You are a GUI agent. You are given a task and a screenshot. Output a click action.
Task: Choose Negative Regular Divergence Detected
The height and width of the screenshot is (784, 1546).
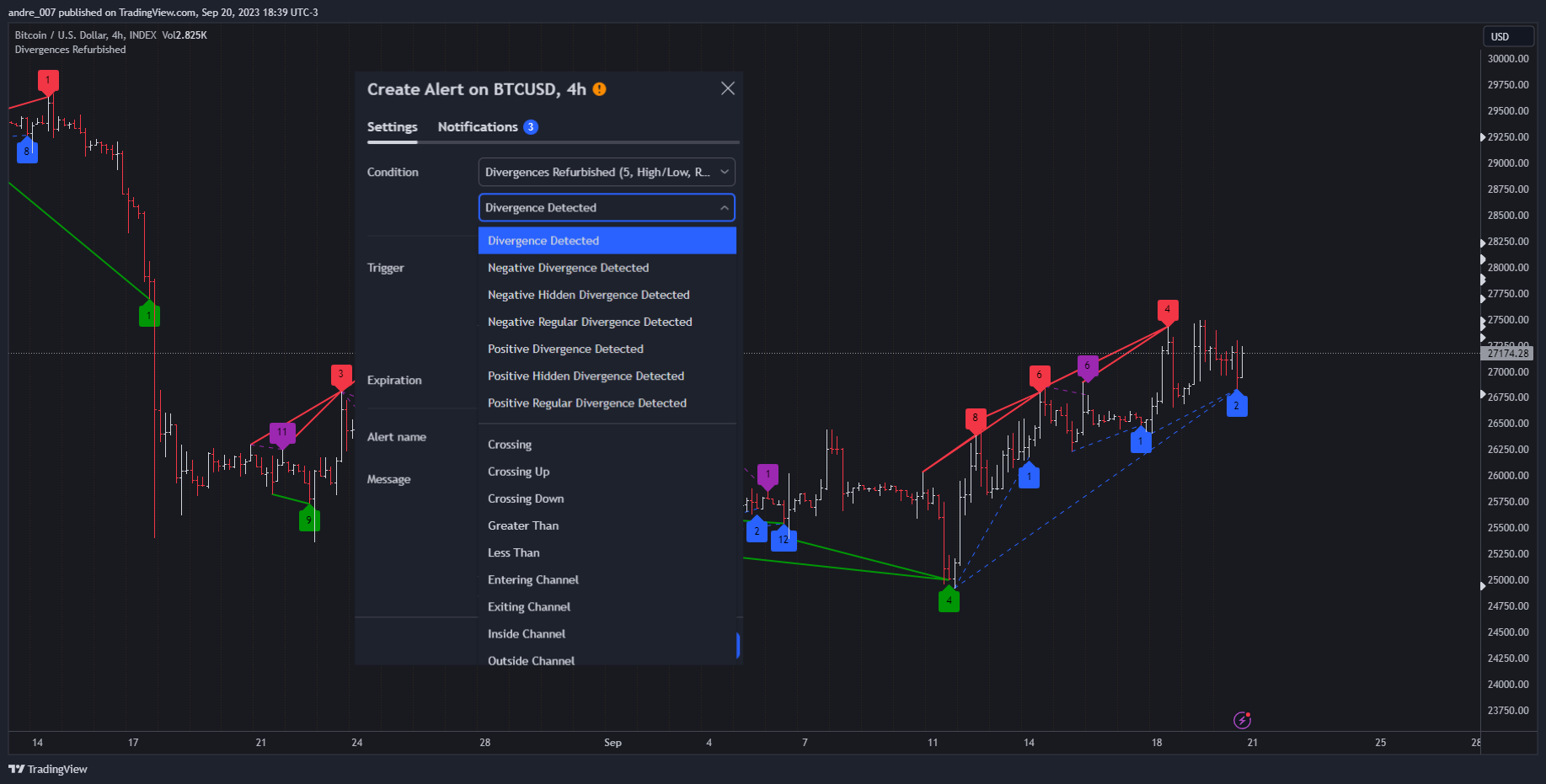[607, 322]
